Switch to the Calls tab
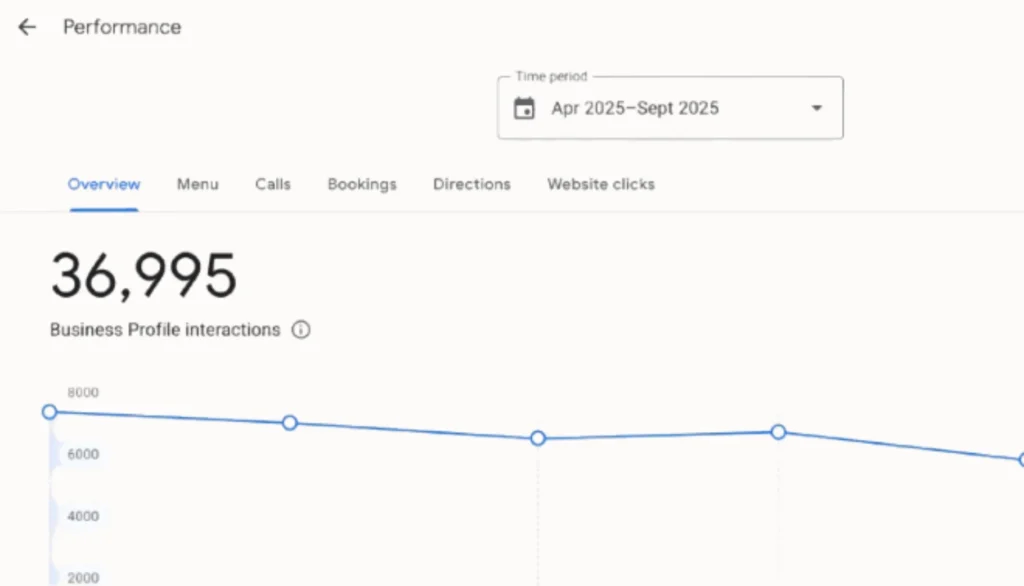This screenshot has height=586, width=1024. tap(273, 184)
